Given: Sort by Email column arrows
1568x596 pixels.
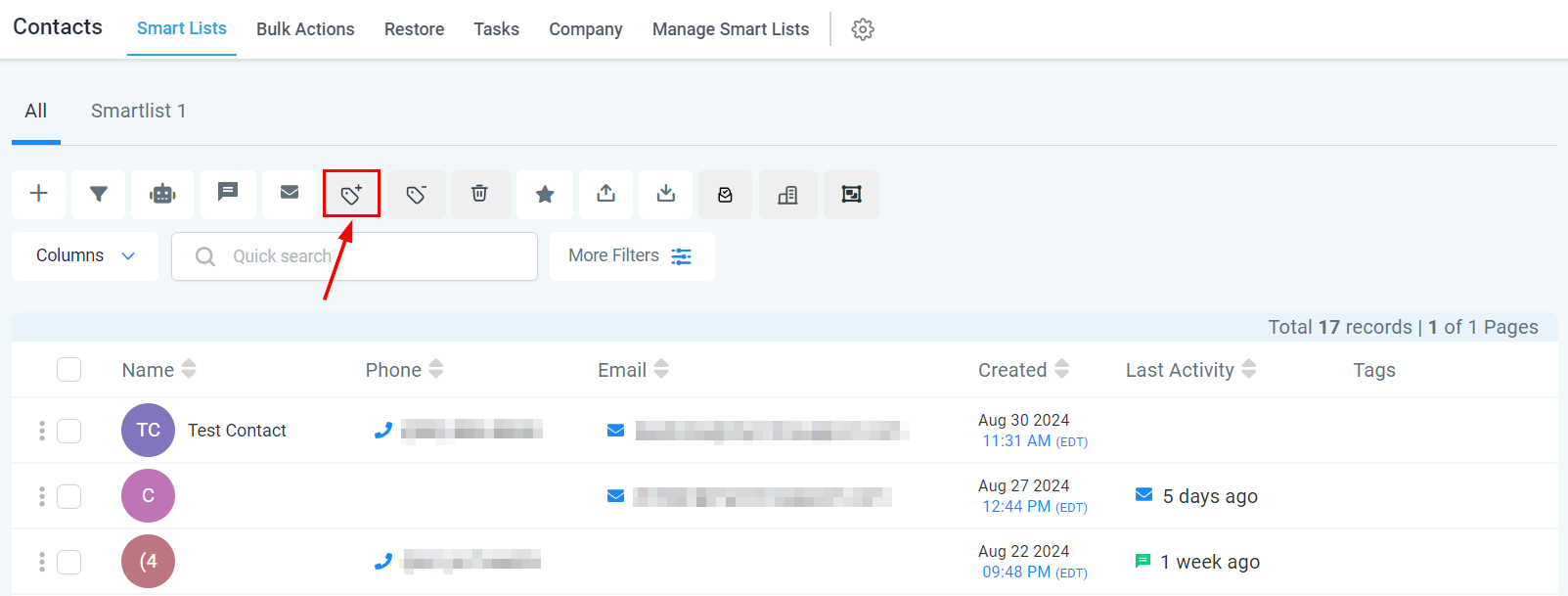Looking at the screenshot, I should pos(661,369).
